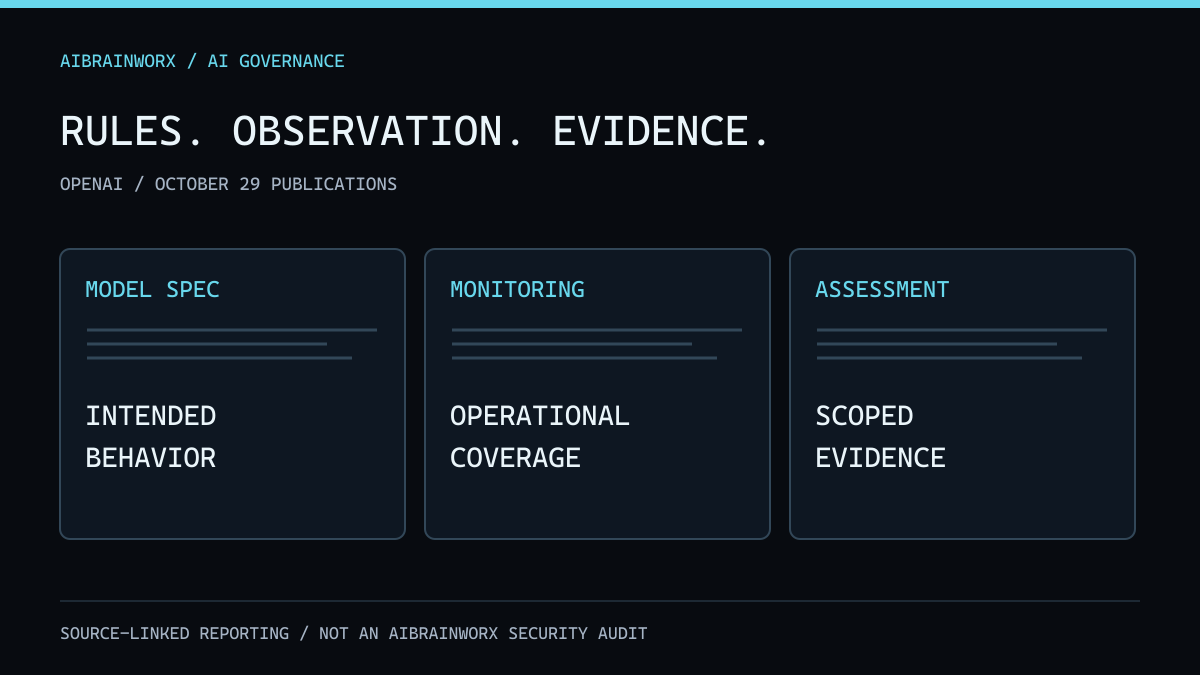
Task: Click the 'MONITORING' card heading
Action: 517,290
